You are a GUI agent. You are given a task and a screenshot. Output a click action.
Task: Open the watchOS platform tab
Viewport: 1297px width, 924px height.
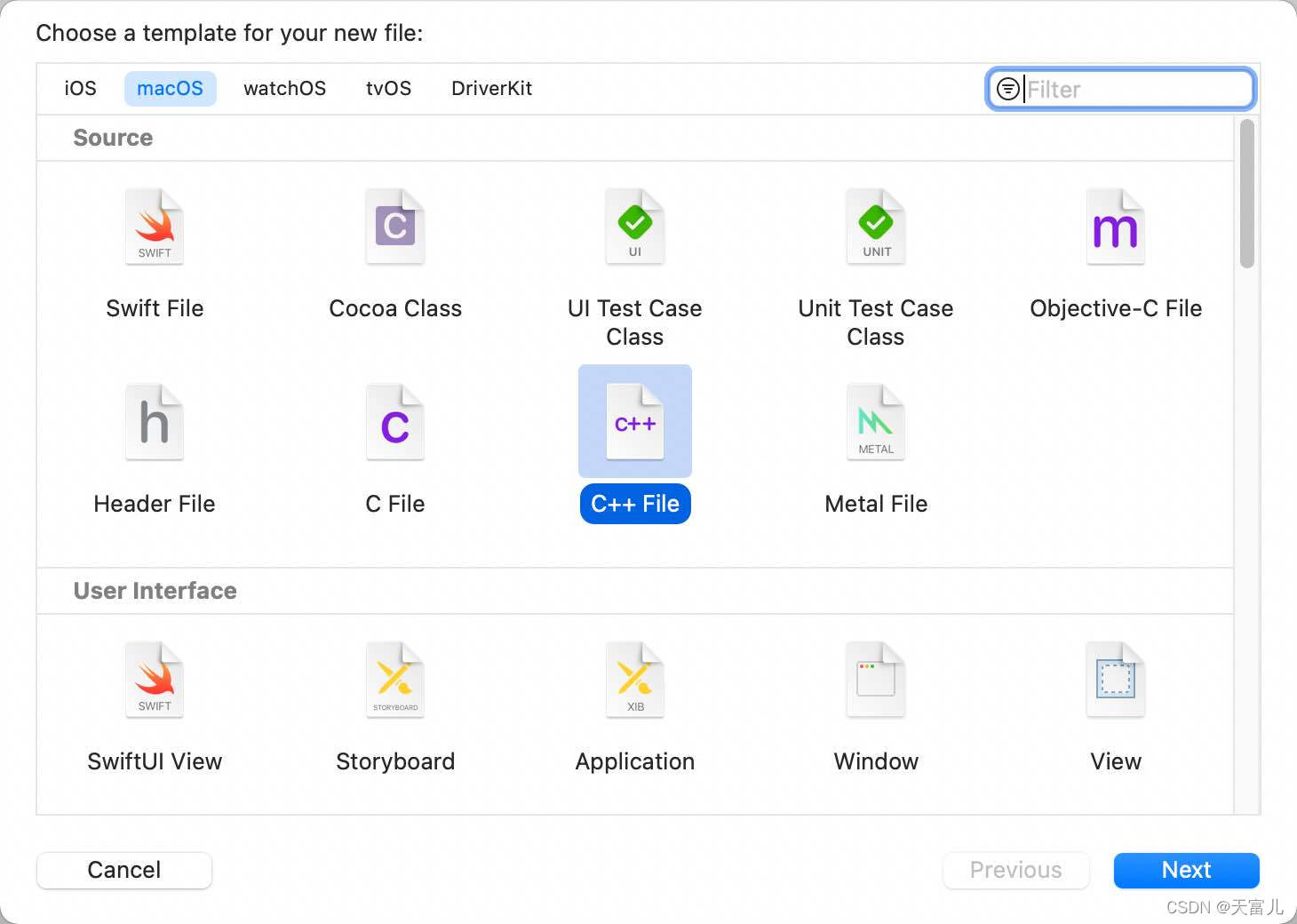tap(285, 89)
